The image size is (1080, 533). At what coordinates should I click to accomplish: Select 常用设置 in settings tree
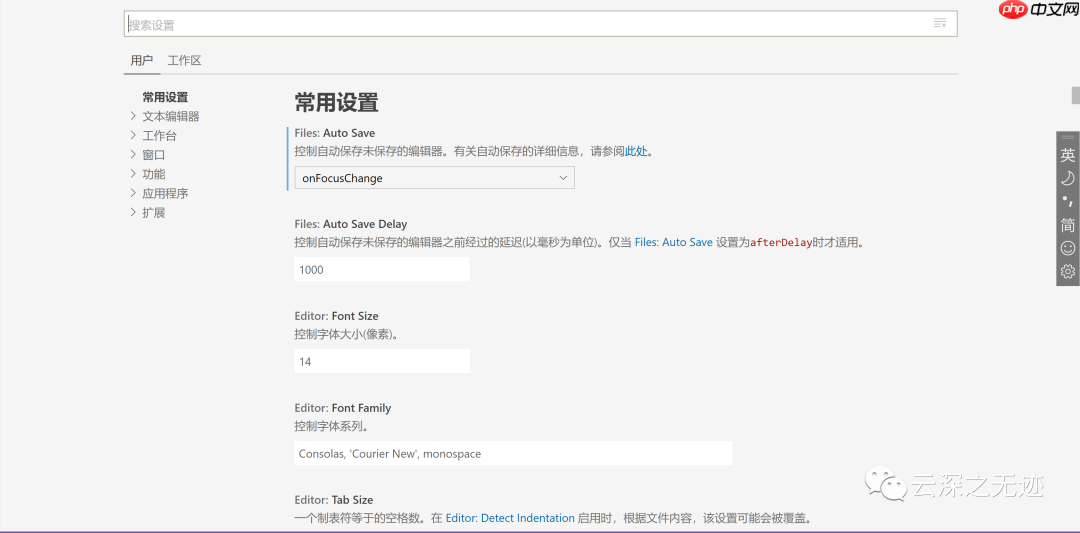point(165,97)
